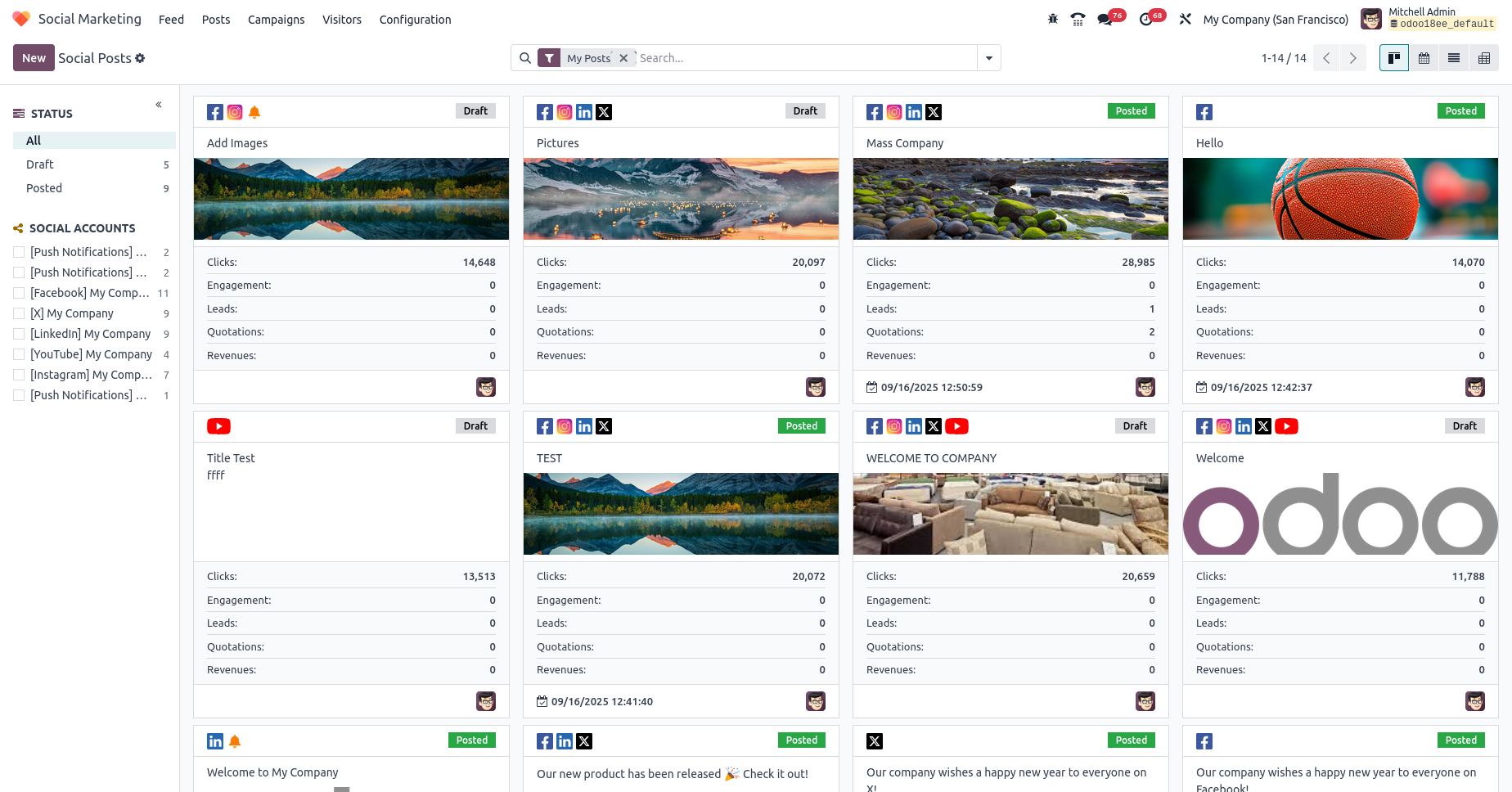Select the All status filter
Image resolution: width=1512 pixels, height=792 pixels.
point(94,141)
